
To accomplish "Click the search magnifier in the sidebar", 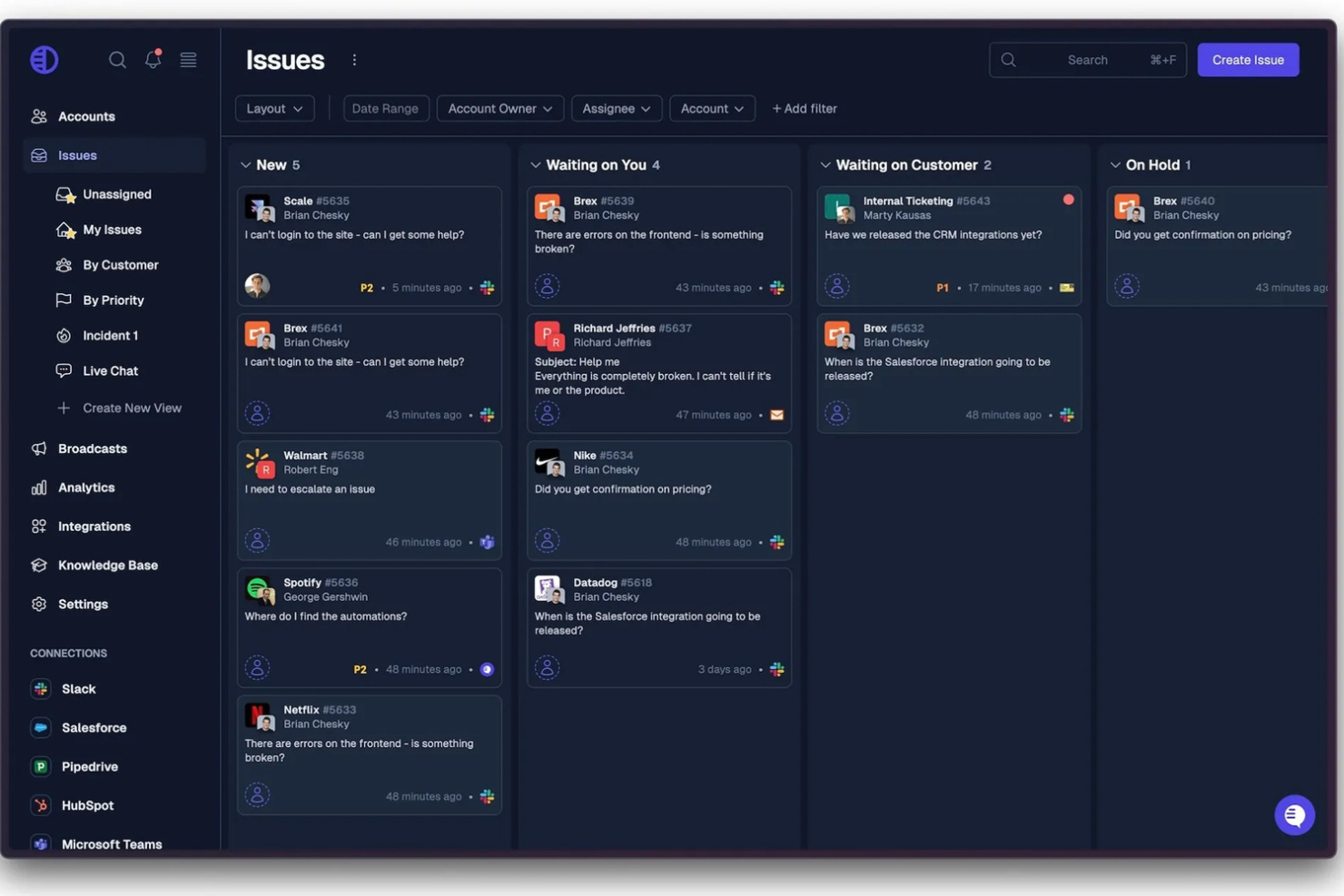I will [117, 59].
